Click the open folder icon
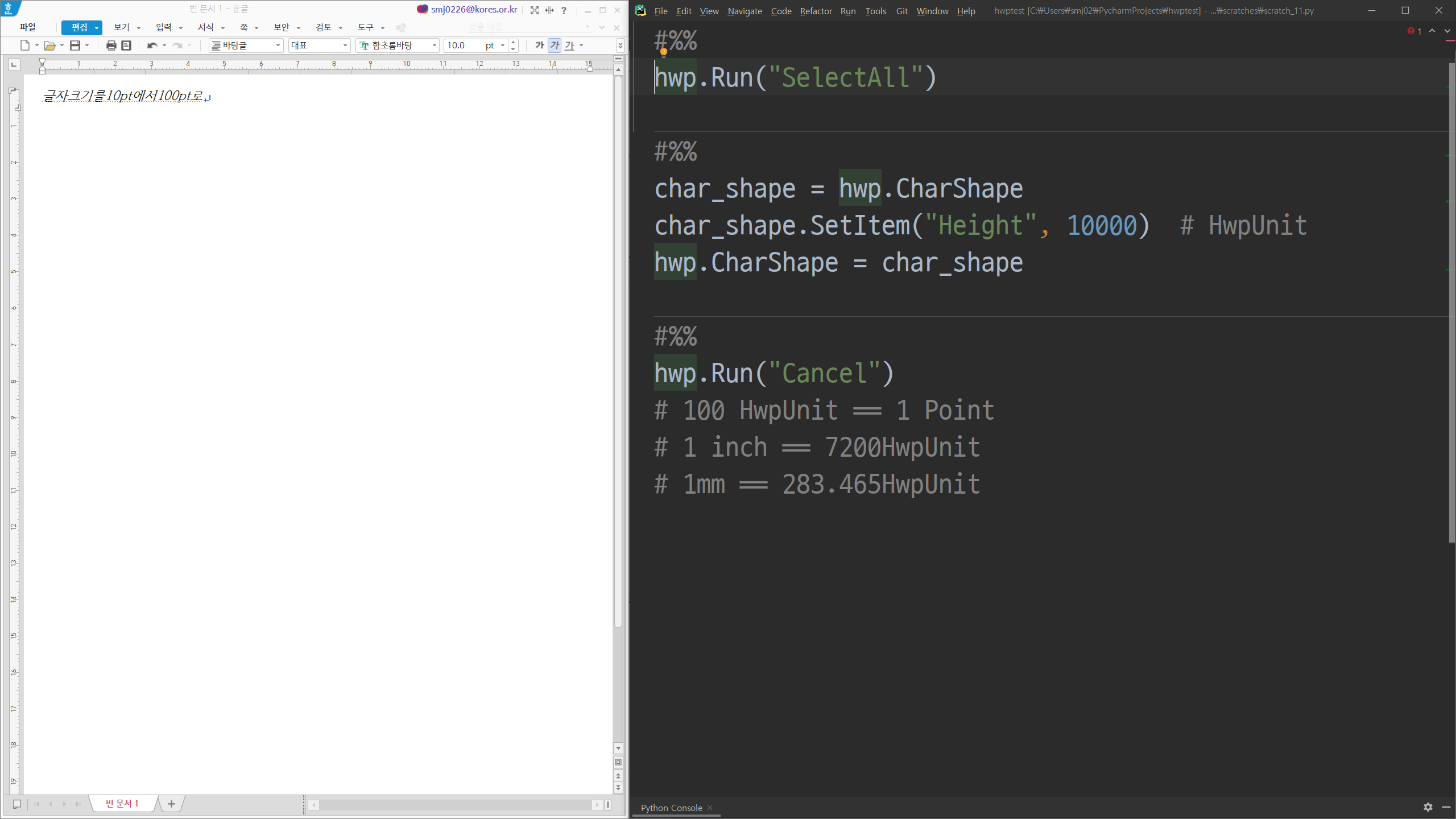 [49, 45]
